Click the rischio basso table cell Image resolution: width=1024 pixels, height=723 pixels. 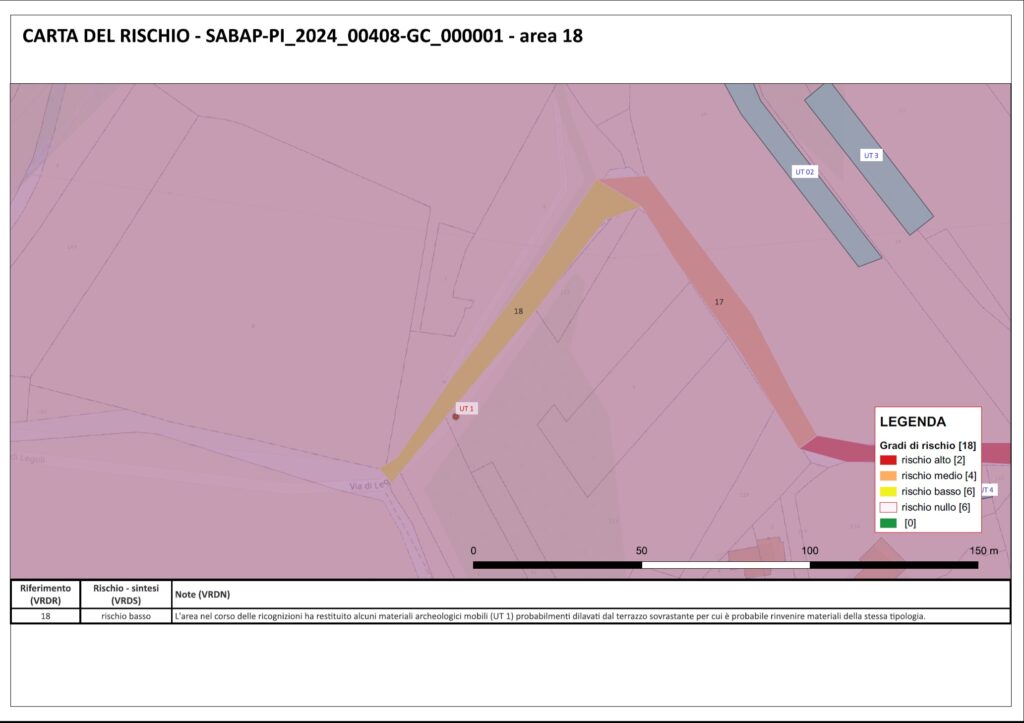pyautogui.click(x=125, y=616)
